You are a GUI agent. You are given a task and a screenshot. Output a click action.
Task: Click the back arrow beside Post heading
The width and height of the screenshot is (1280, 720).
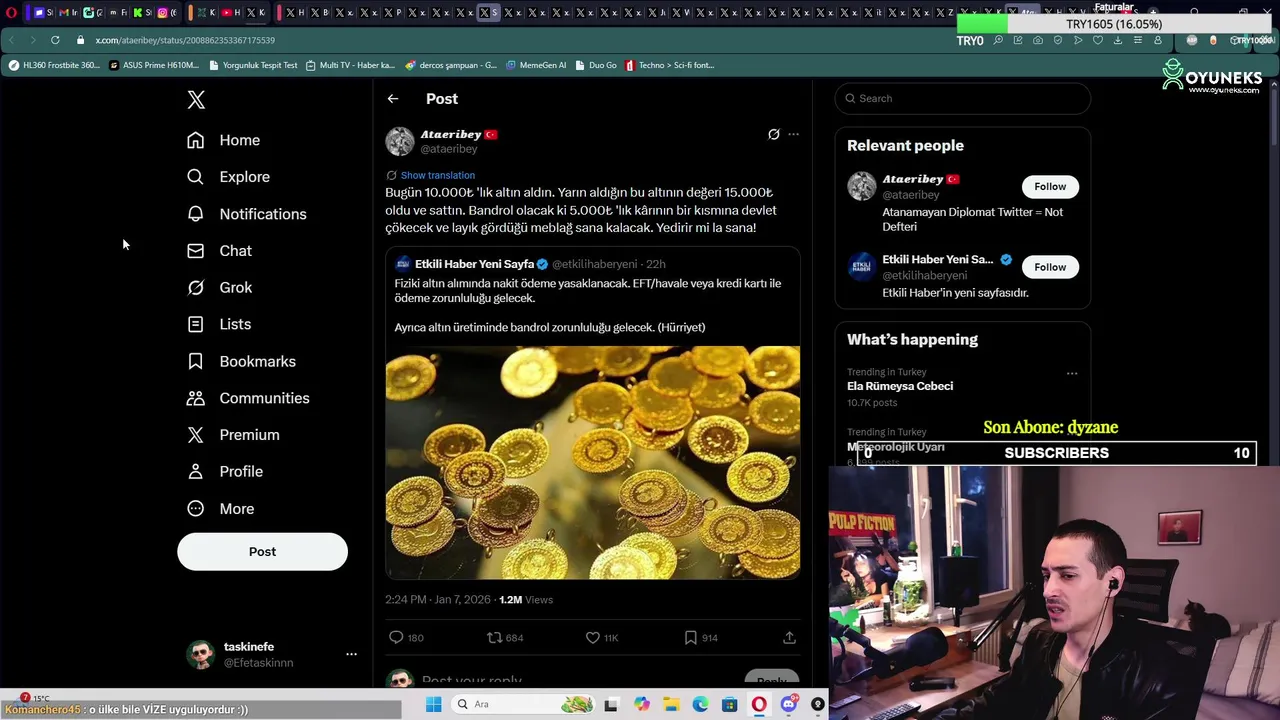[393, 99]
